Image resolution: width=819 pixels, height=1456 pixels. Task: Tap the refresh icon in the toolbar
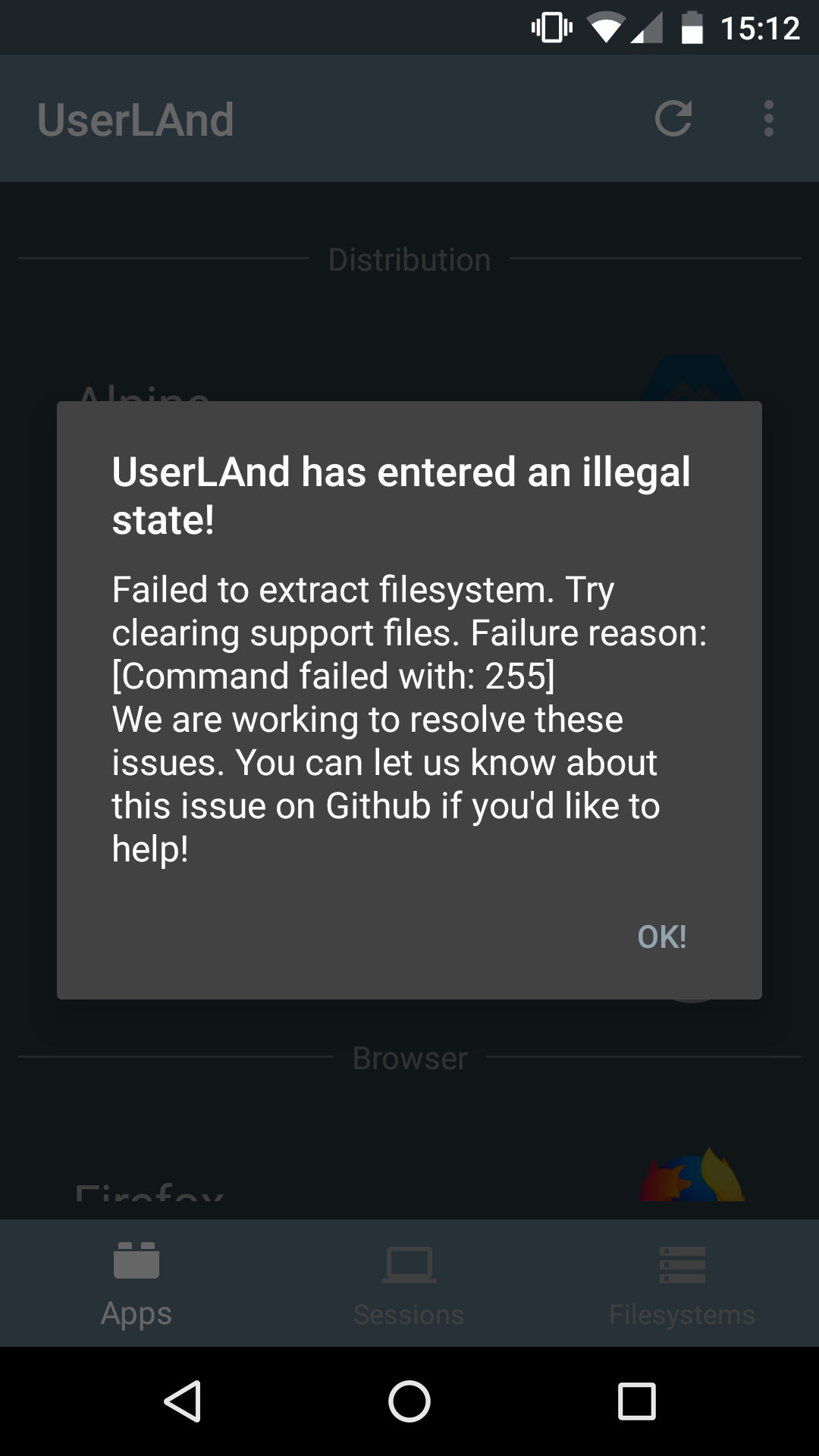(674, 118)
